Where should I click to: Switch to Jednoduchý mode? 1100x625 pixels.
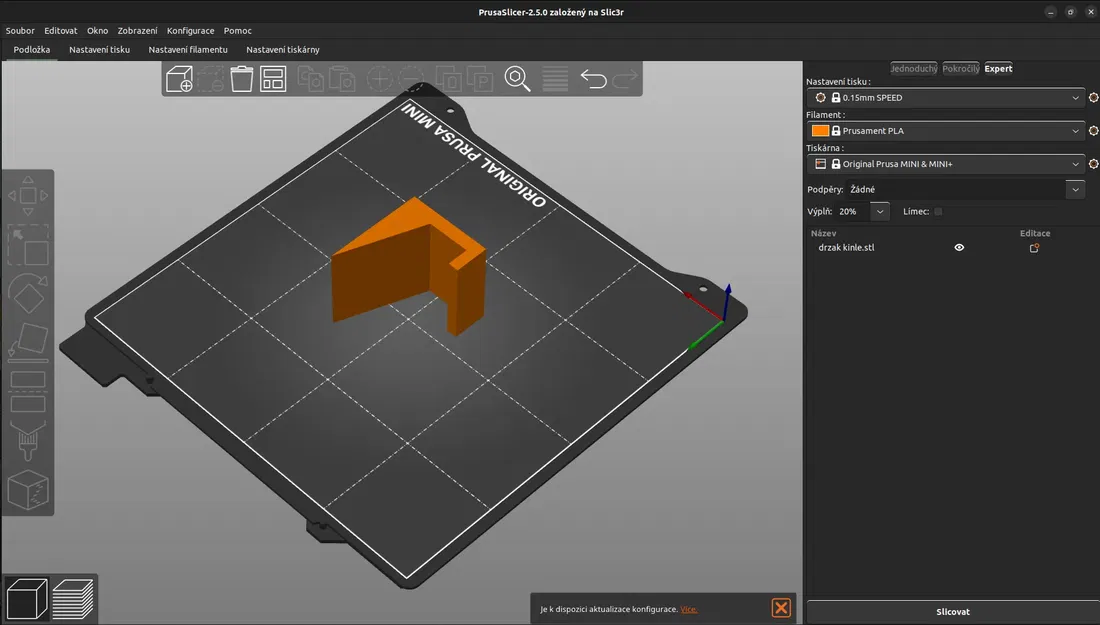coord(913,69)
